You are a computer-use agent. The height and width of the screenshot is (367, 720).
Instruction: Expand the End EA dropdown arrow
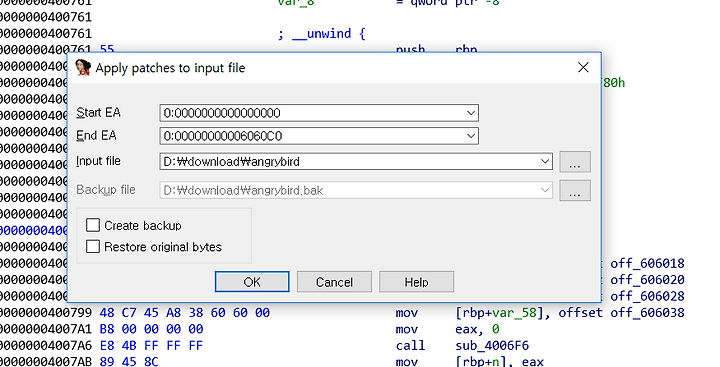click(471, 136)
